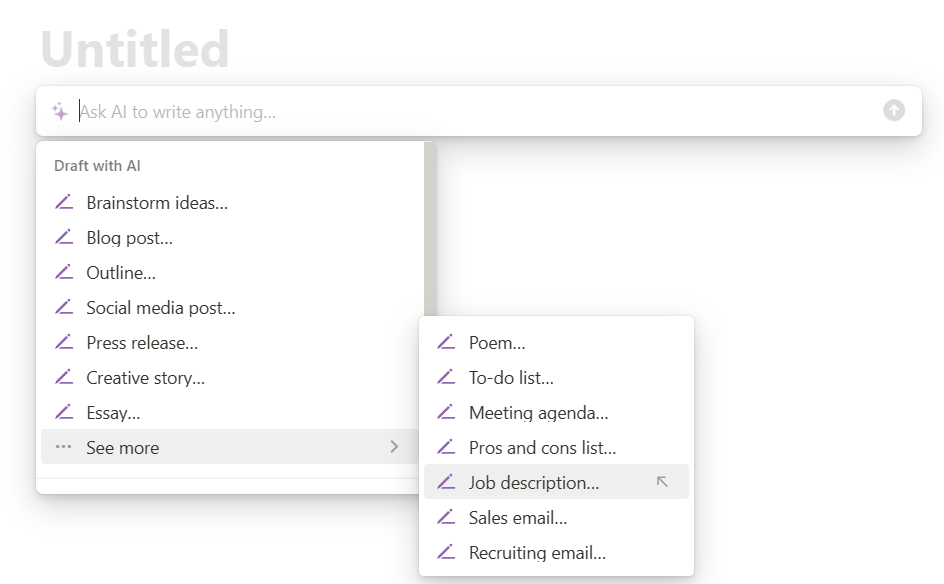Image resolution: width=944 pixels, height=584 pixels.
Task: Select Social media post option
Action: pyautogui.click(x=160, y=308)
